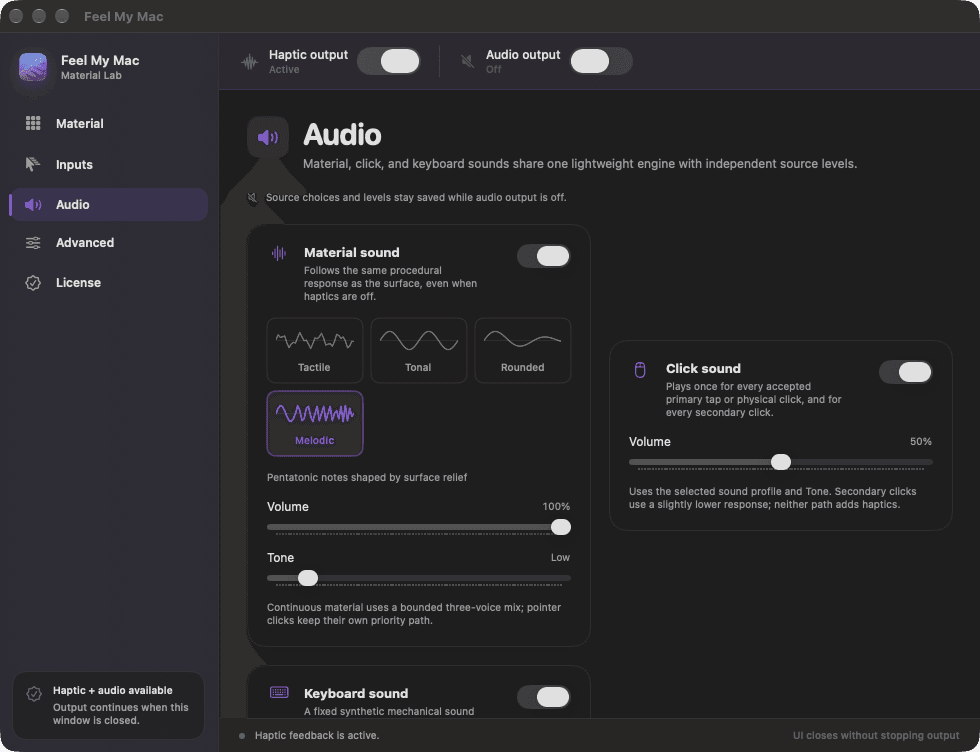Click the Material sound Volume slider handle

pyautogui.click(x=561, y=527)
